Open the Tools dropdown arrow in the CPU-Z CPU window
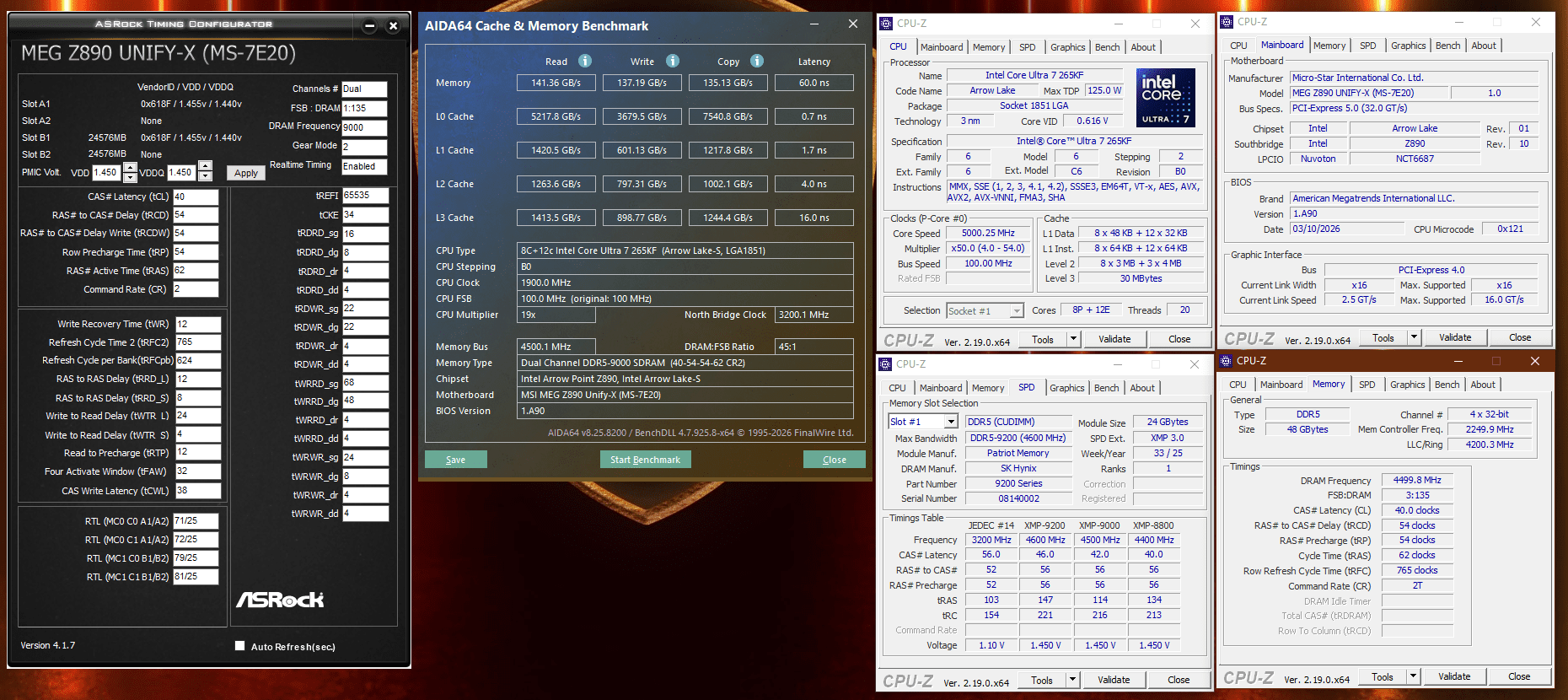 1073,339
